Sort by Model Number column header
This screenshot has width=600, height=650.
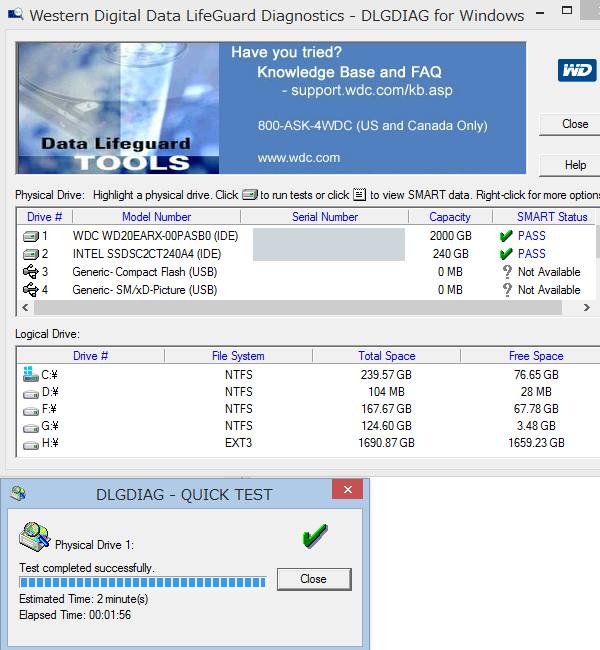156,217
